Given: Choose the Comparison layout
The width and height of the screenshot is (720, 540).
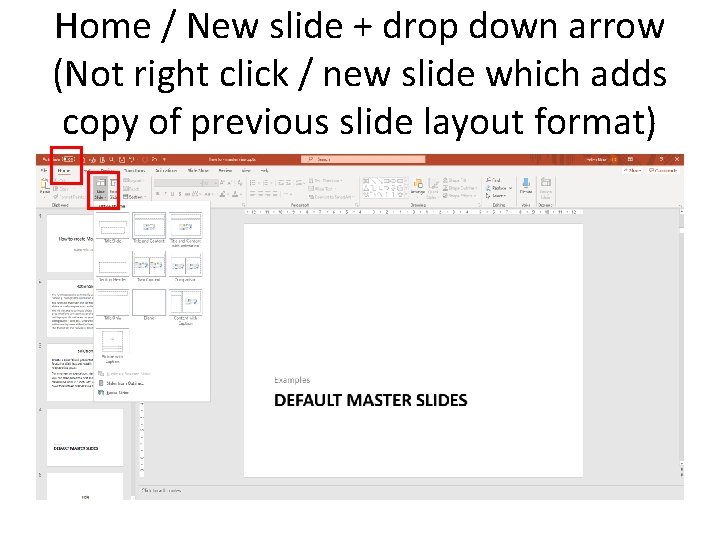Looking at the screenshot, I should [186, 267].
